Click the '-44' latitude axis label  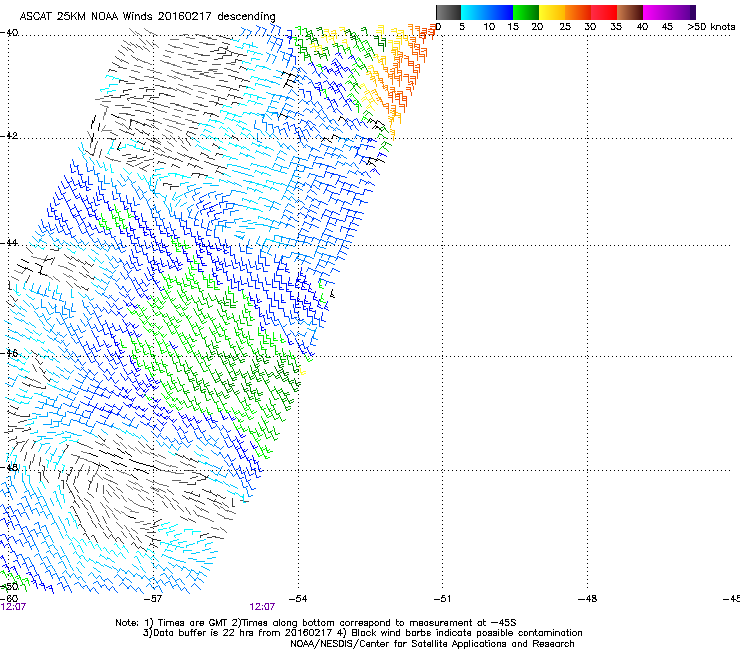pos(9,243)
